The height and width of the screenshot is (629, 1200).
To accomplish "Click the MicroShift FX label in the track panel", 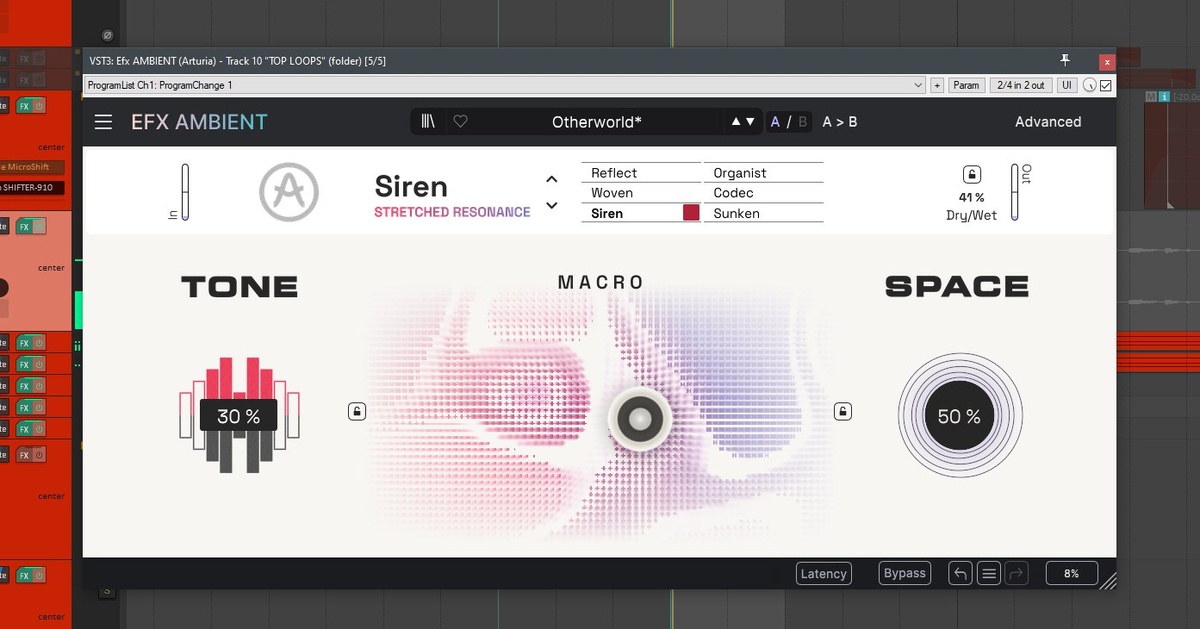I will click(33, 167).
